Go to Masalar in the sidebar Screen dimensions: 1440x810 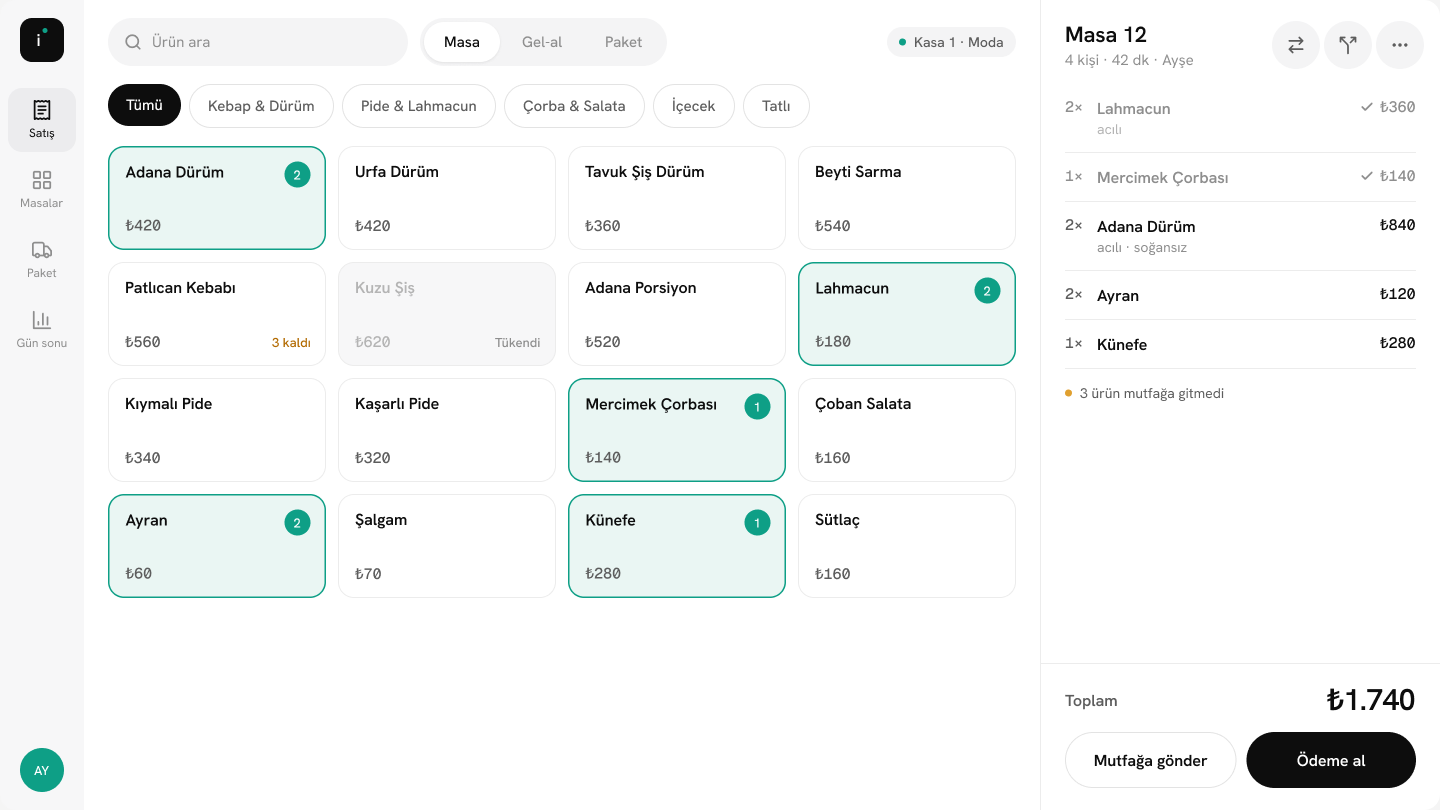(42, 190)
